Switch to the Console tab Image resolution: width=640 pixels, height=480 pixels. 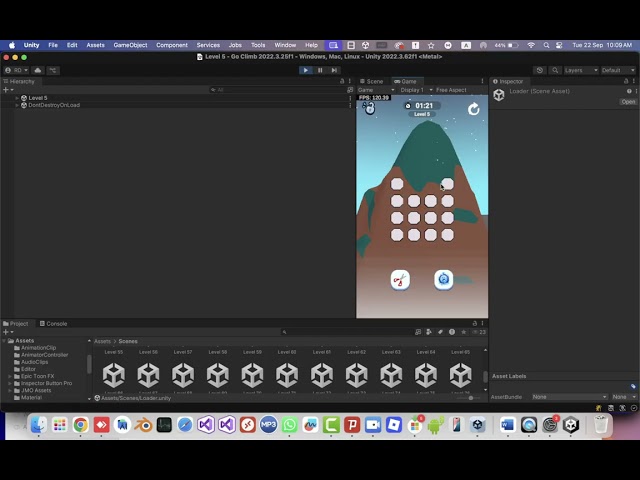(53, 324)
